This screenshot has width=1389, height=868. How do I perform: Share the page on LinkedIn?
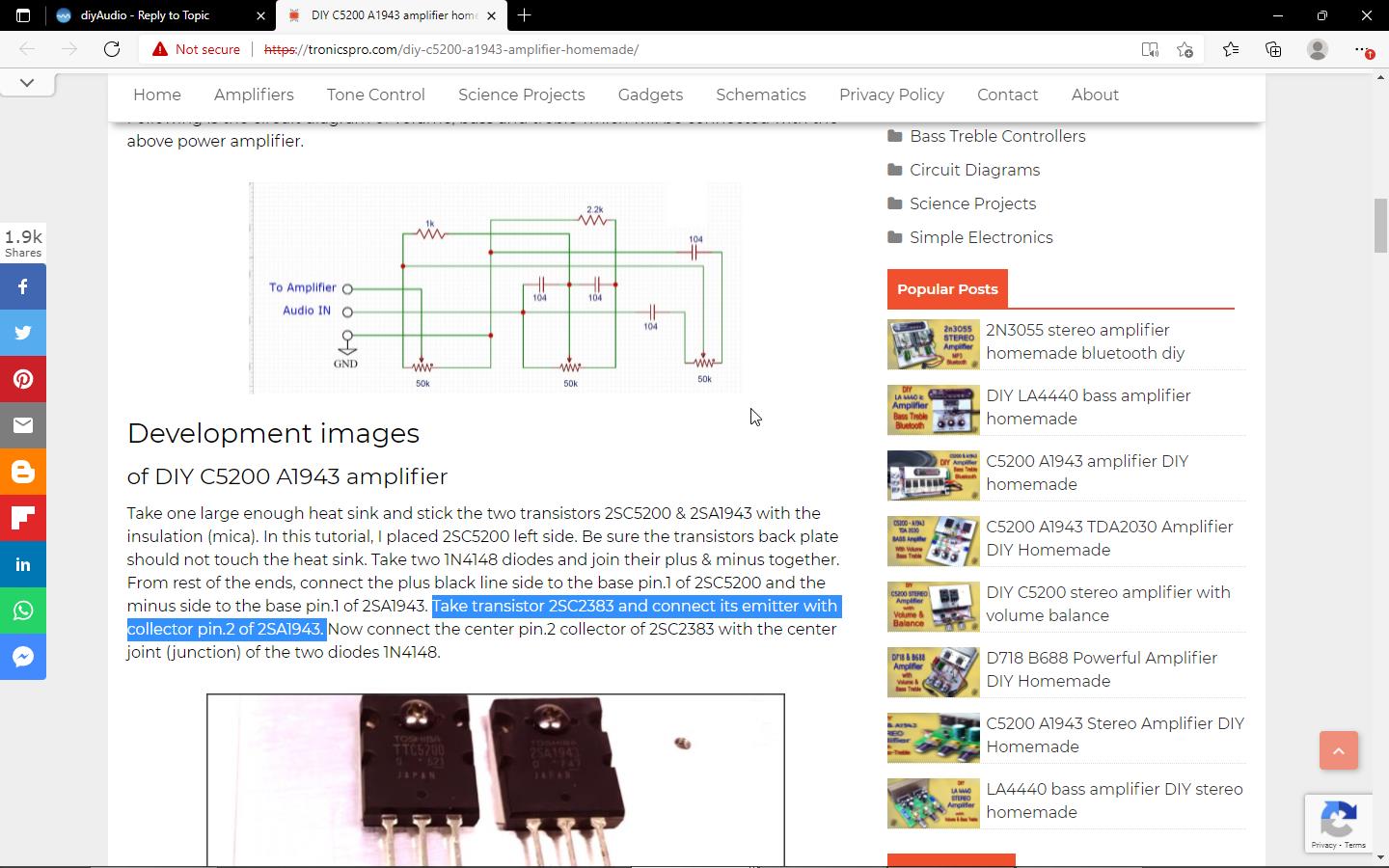pyautogui.click(x=23, y=564)
